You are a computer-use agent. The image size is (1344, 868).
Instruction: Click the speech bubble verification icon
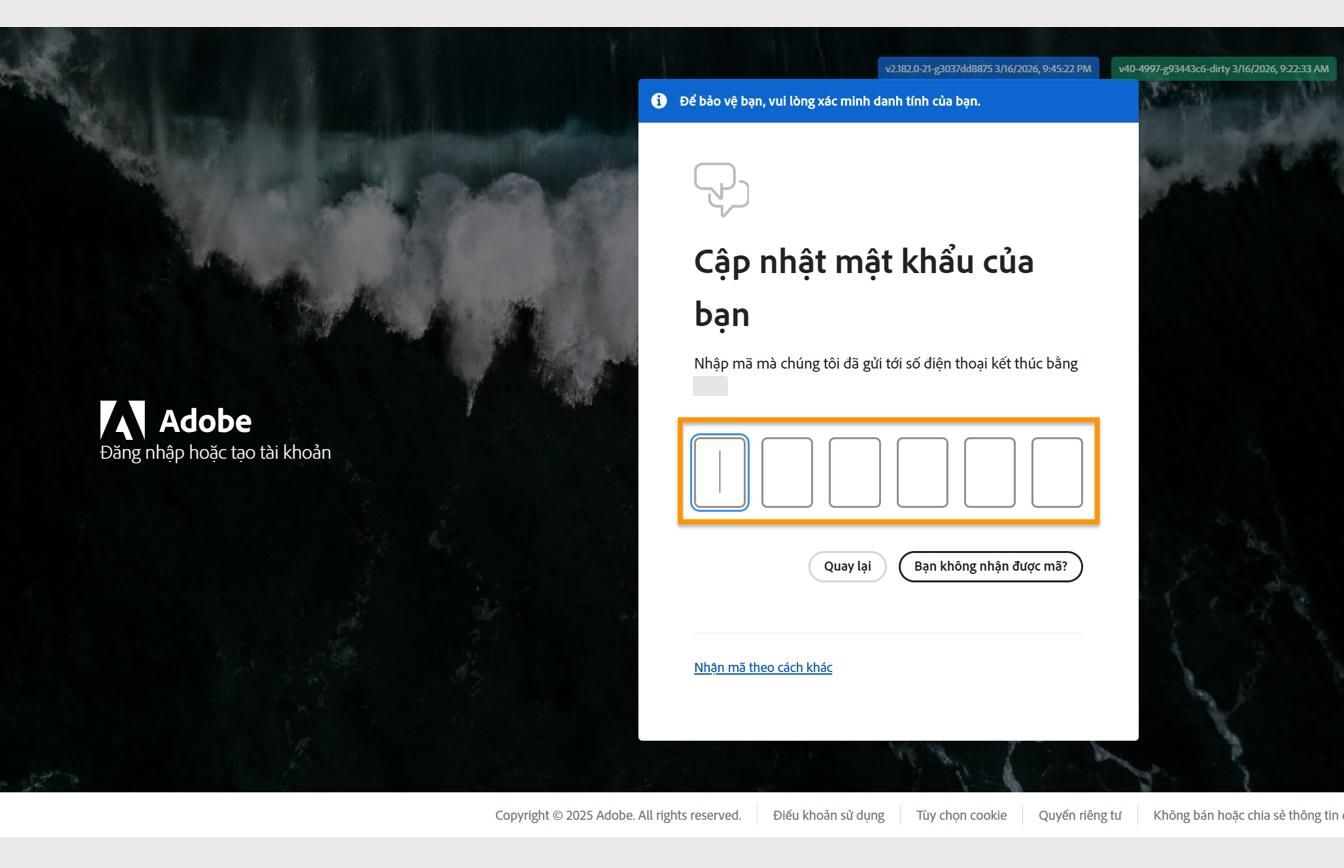click(x=722, y=189)
